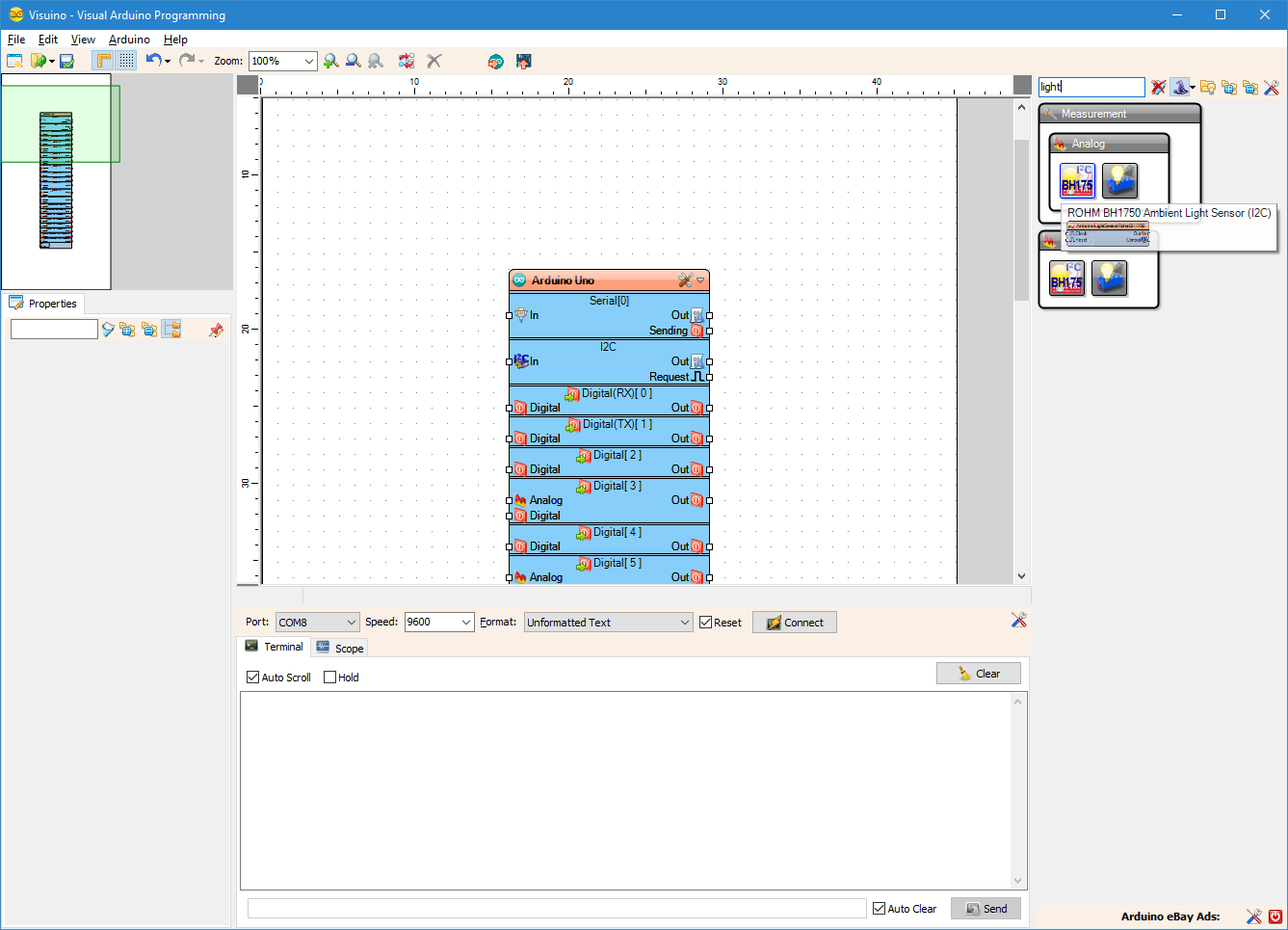Click the terminal disconnect wrench icon above Port settings
The height and width of the screenshot is (930, 1288).
[x=1019, y=620]
